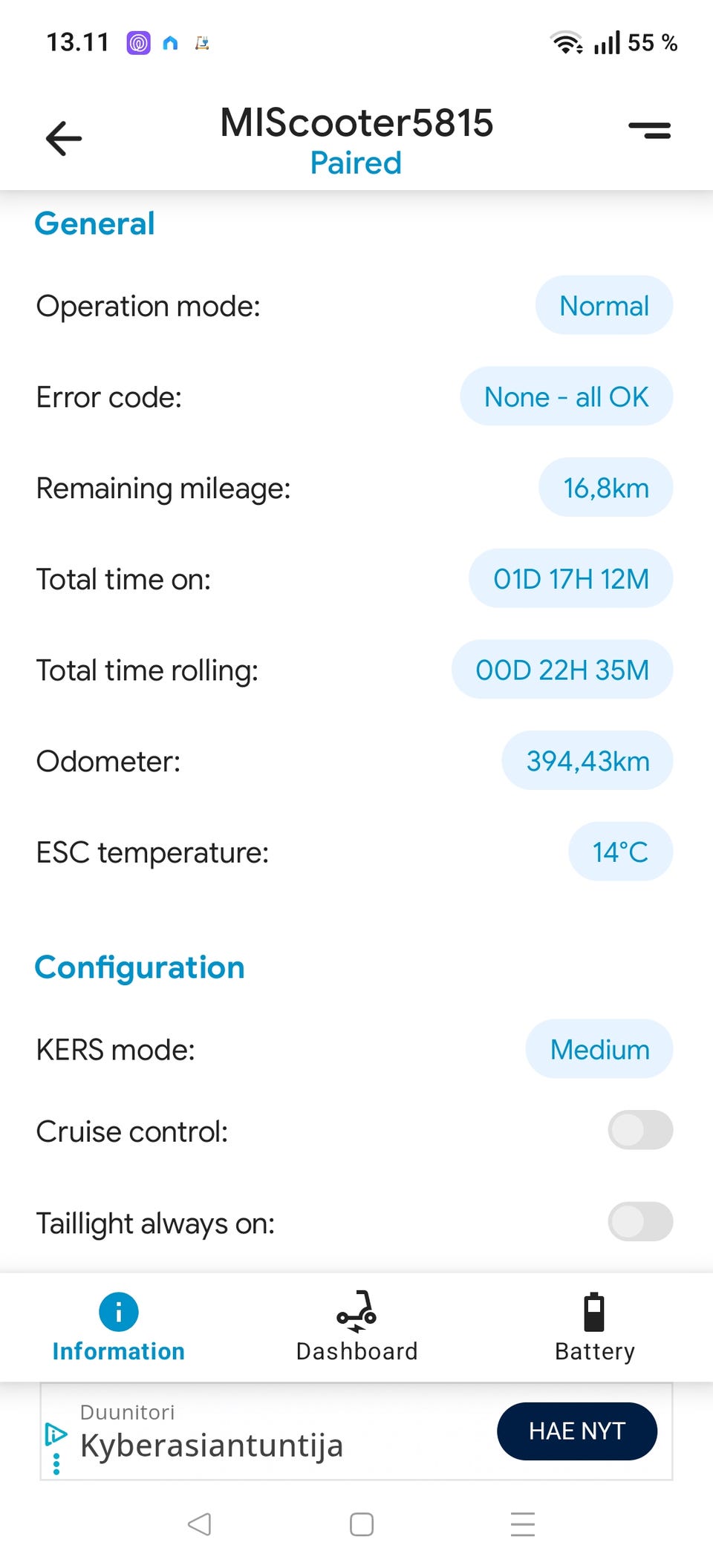Toggle Taillight always on switch

tap(640, 1222)
